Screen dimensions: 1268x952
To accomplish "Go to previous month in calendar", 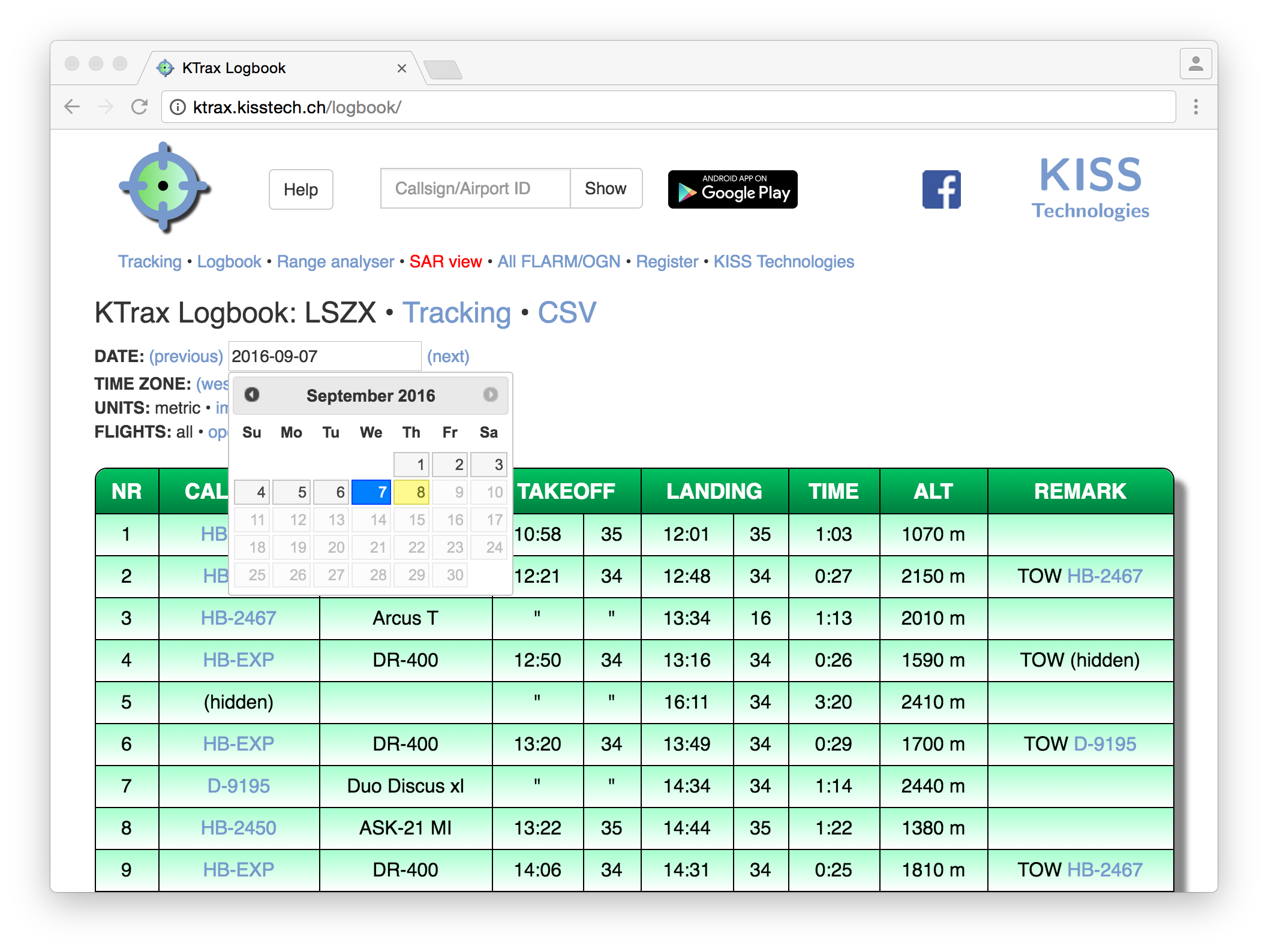I will click(x=252, y=394).
